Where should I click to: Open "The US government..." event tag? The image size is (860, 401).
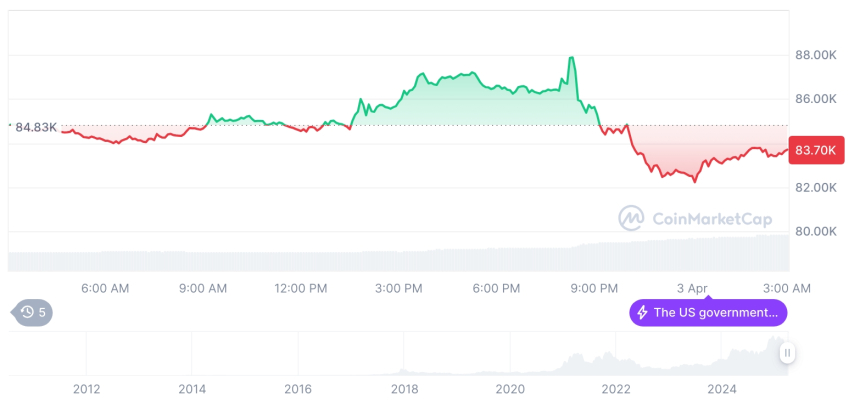point(708,313)
